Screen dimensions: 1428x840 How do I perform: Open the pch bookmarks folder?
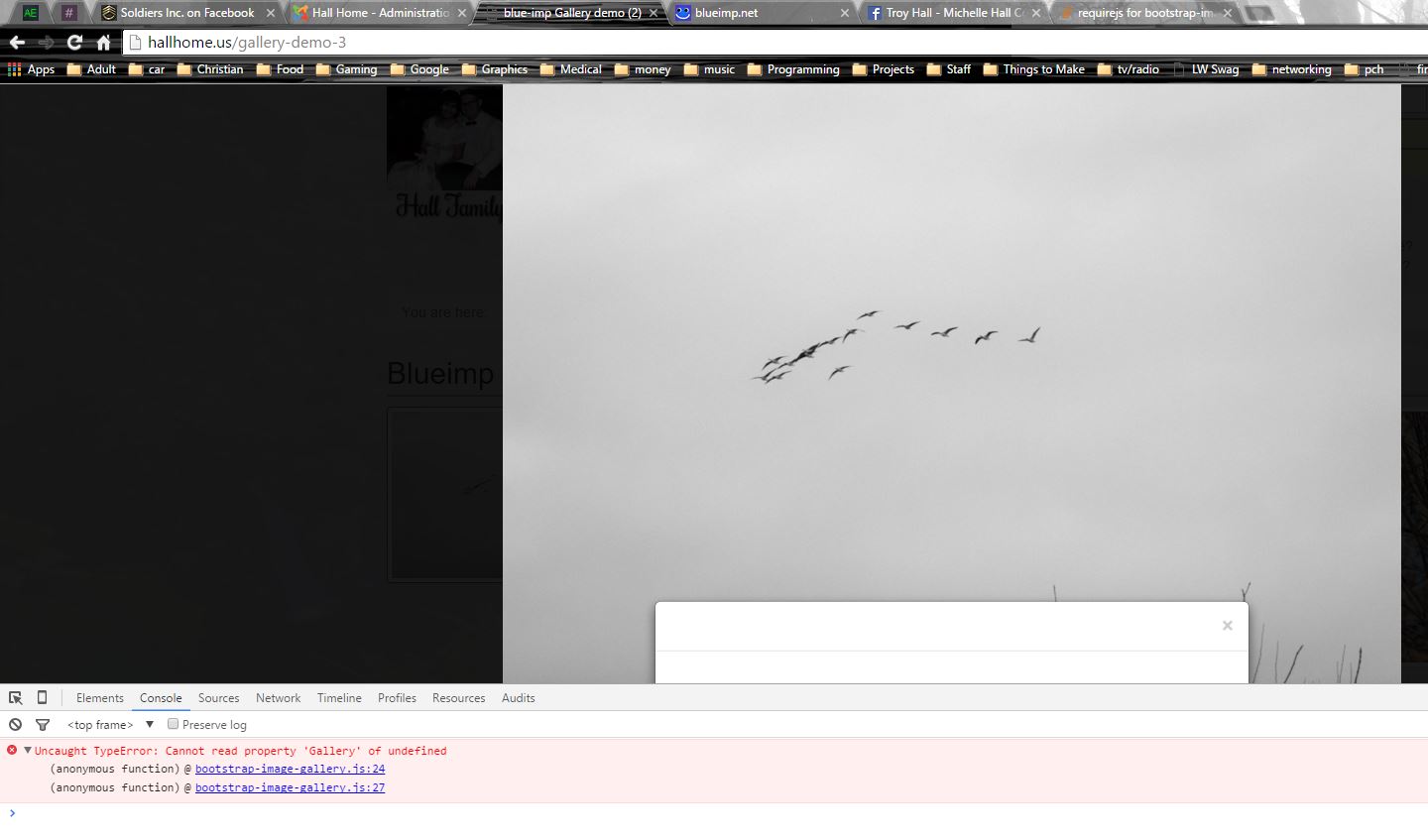[x=1364, y=69]
